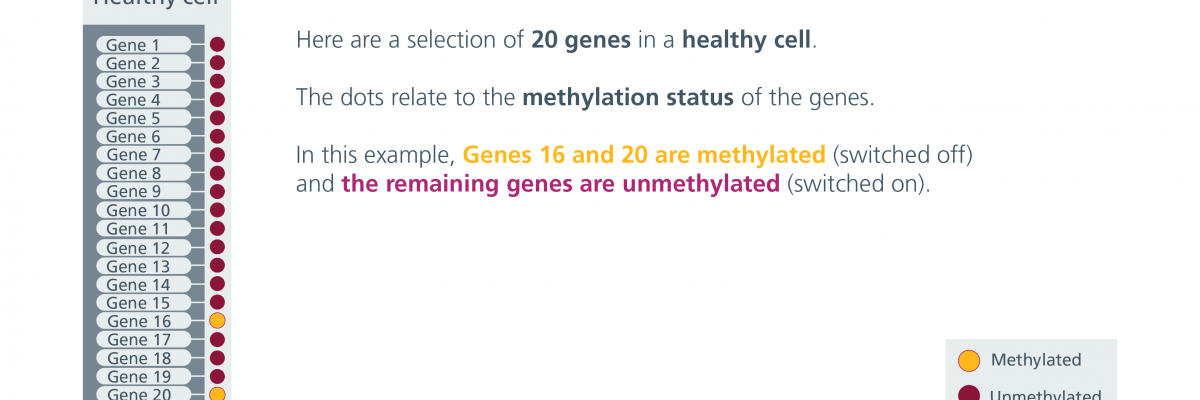Click the yellow methylated dot beside Gene 16
The image size is (1200, 400).
click(x=217, y=321)
